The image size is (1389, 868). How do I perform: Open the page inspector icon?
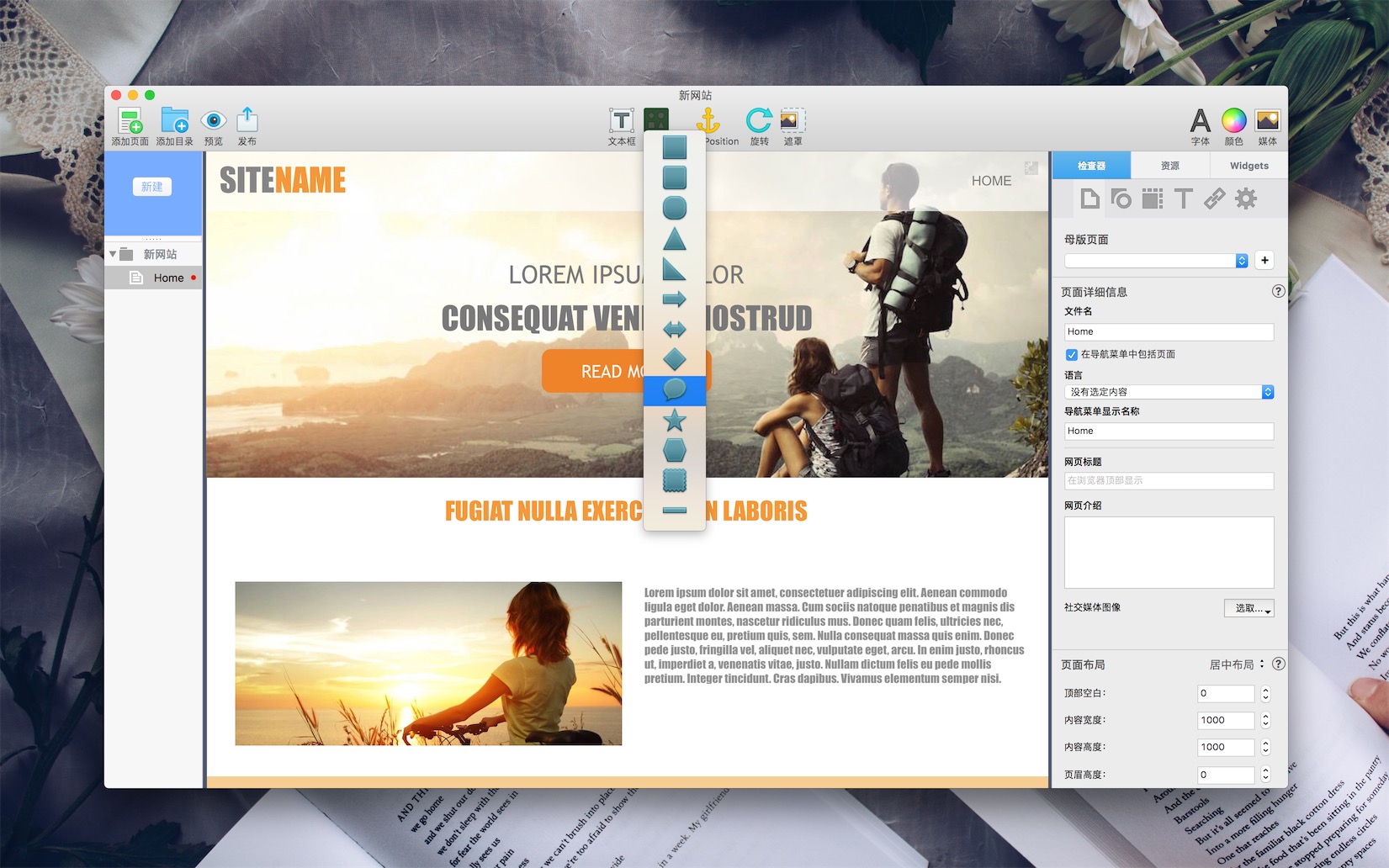click(x=1089, y=198)
